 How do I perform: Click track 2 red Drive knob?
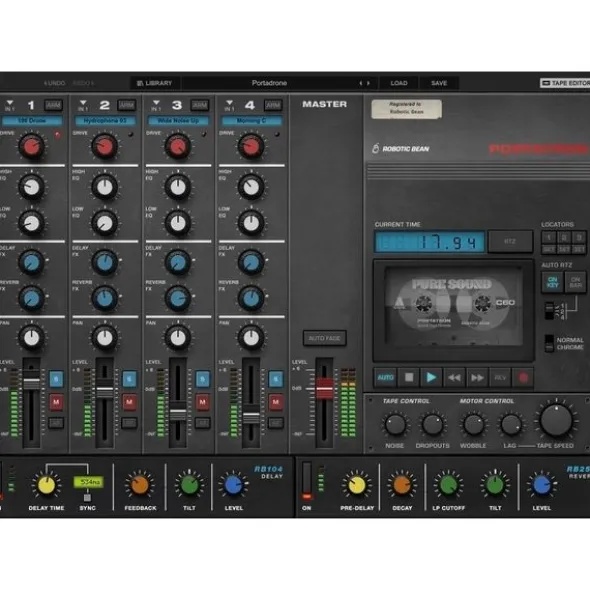(x=104, y=146)
